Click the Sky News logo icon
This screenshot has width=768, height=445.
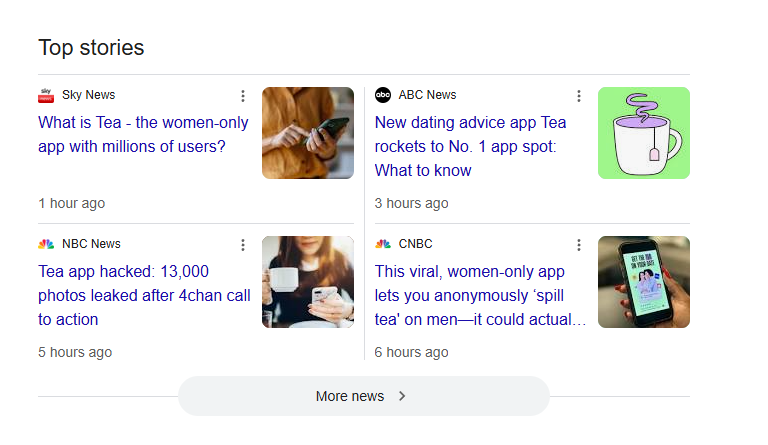(x=46, y=95)
